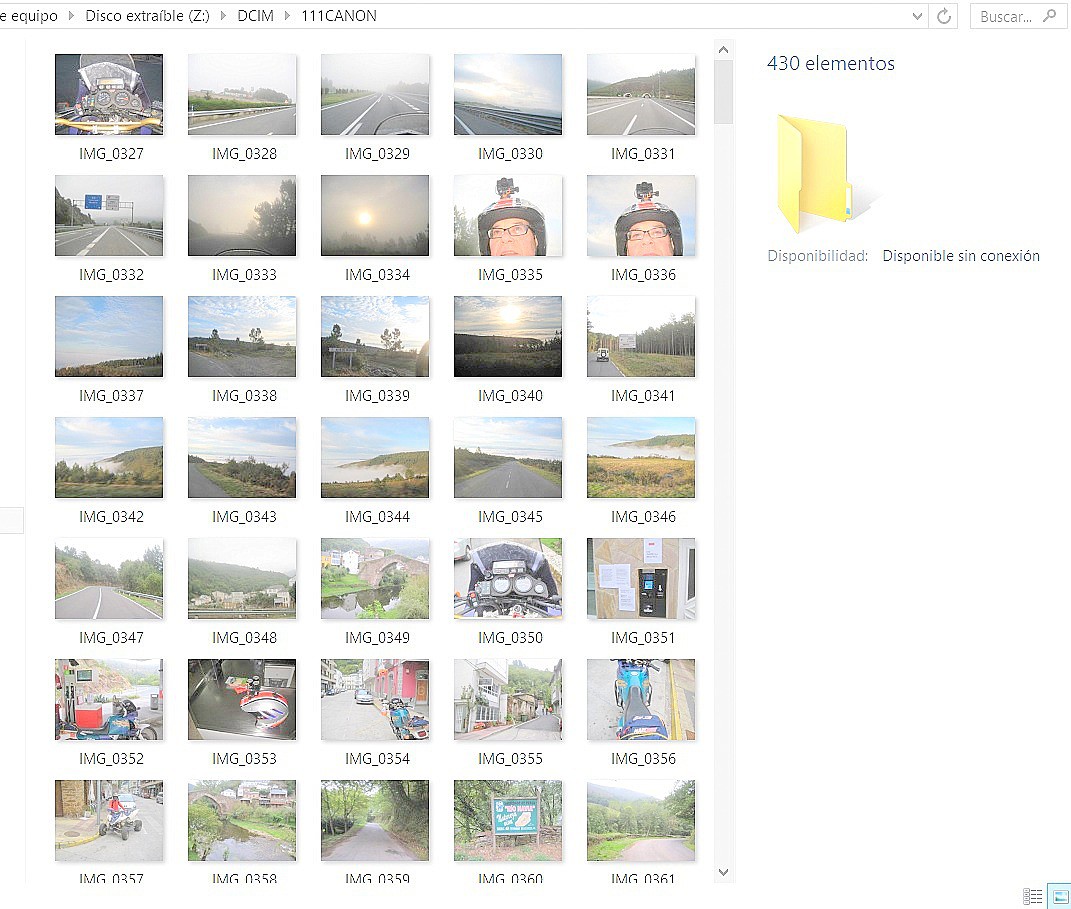Image resolution: width=1071 pixels, height=909 pixels.
Task: Select thumbnail IMG_0327 motorcycle dashboard
Action: (x=109, y=94)
